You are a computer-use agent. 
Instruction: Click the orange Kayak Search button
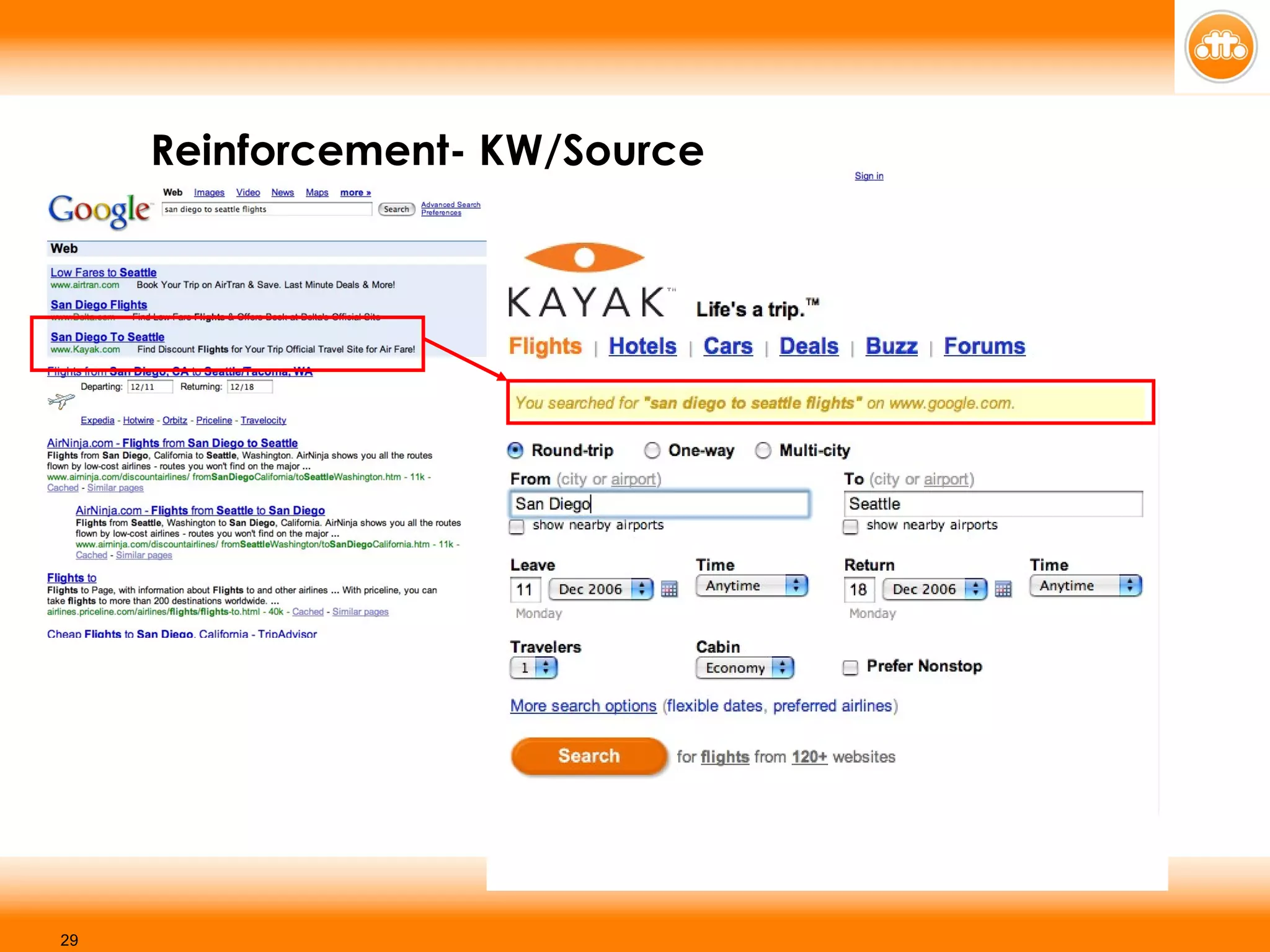(x=589, y=756)
